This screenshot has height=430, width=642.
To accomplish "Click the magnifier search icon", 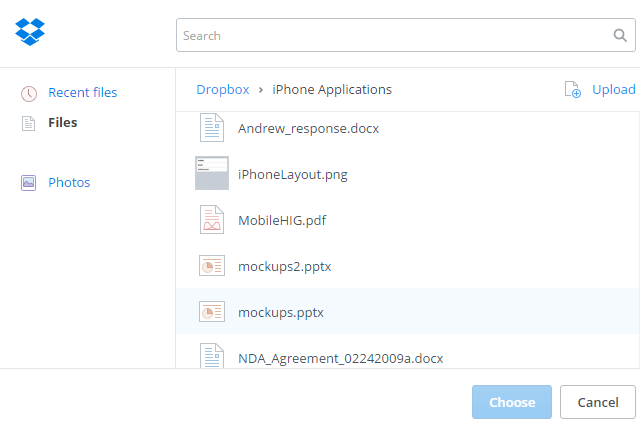I will click(x=620, y=36).
